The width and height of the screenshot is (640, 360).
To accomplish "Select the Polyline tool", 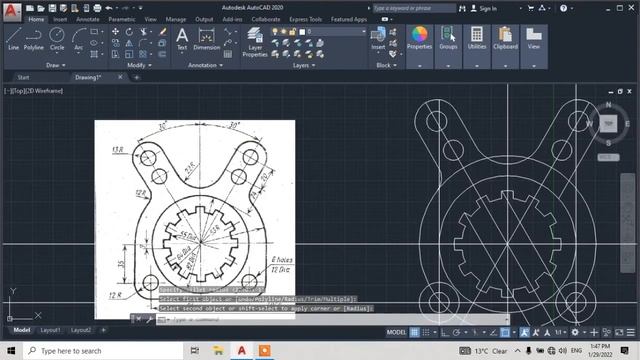I will click(33, 39).
